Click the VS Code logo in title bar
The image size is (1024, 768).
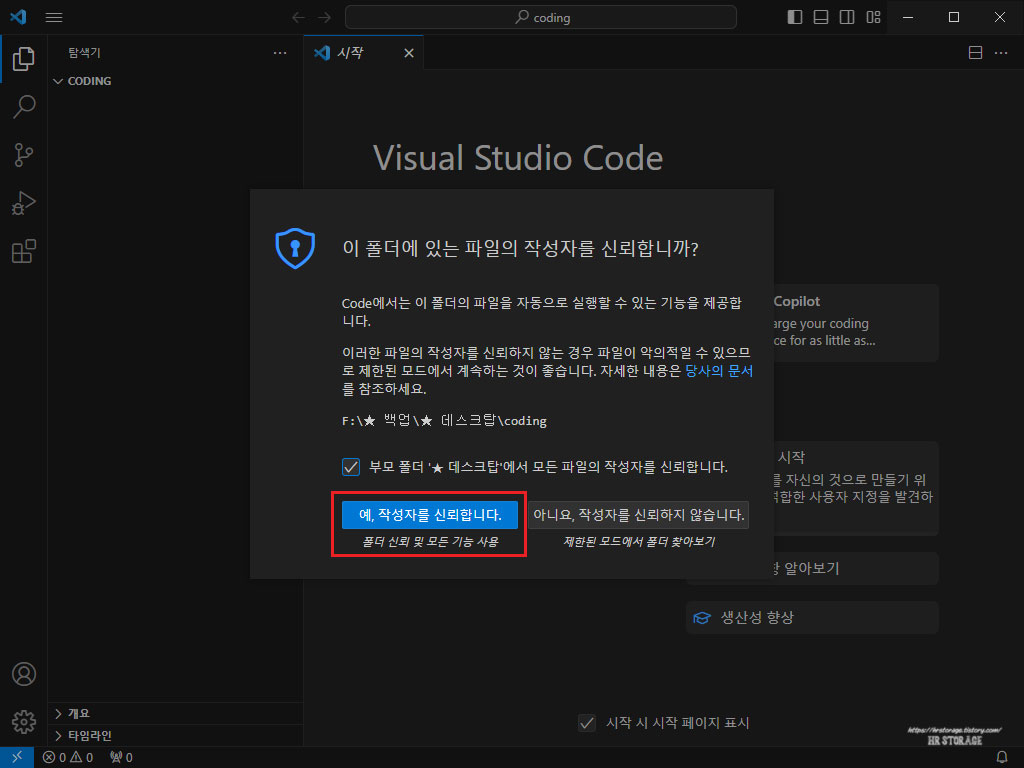18,17
